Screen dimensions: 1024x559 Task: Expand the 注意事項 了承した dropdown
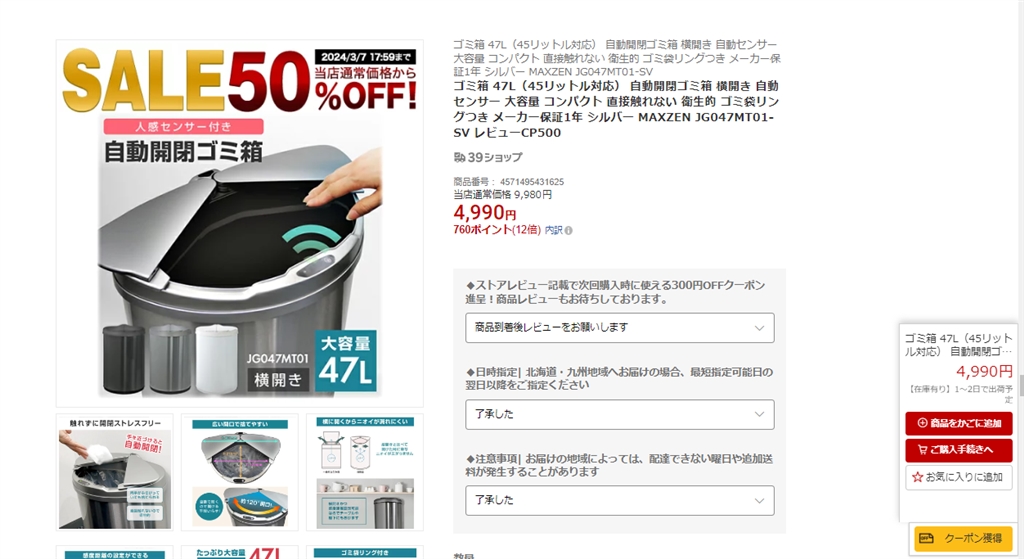pyautogui.click(x=620, y=501)
